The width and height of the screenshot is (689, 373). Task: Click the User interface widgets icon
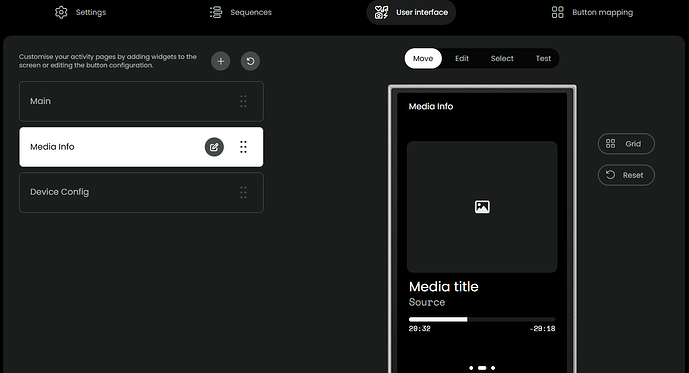coord(381,12)
